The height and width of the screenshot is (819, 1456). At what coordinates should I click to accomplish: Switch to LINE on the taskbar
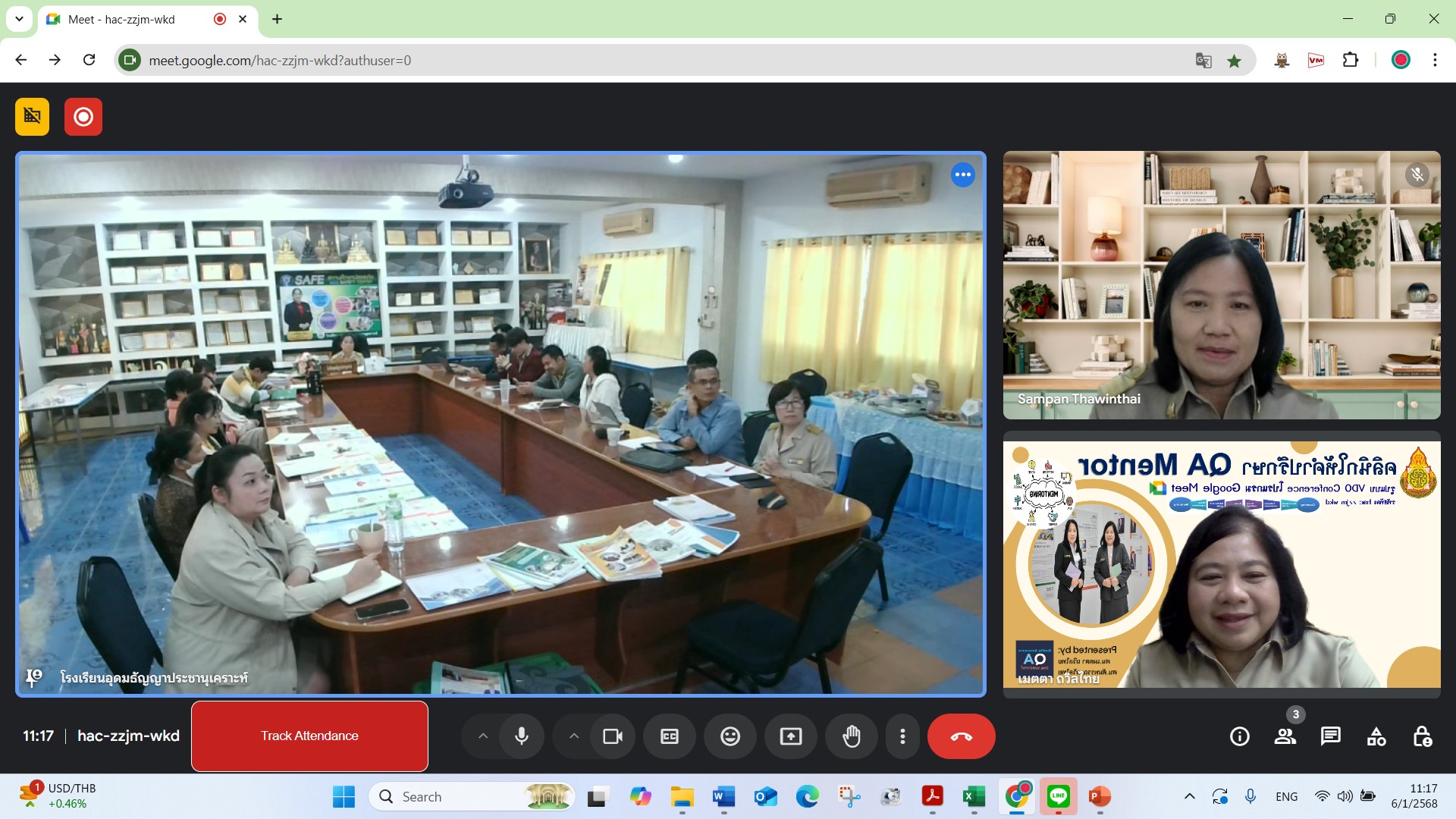(x=1058, y=796)
